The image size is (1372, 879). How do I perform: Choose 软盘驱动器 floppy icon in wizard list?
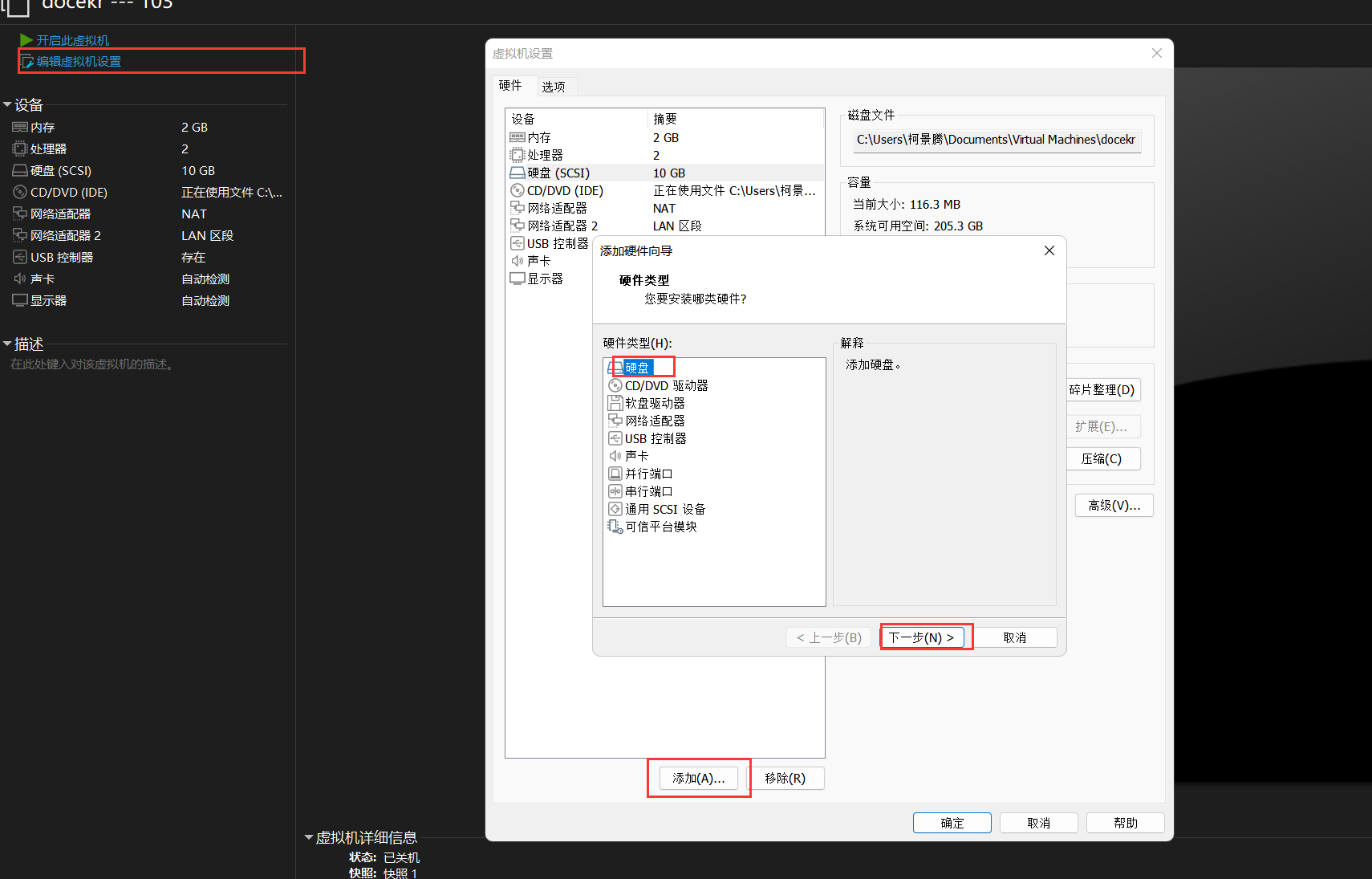point(615,403)
